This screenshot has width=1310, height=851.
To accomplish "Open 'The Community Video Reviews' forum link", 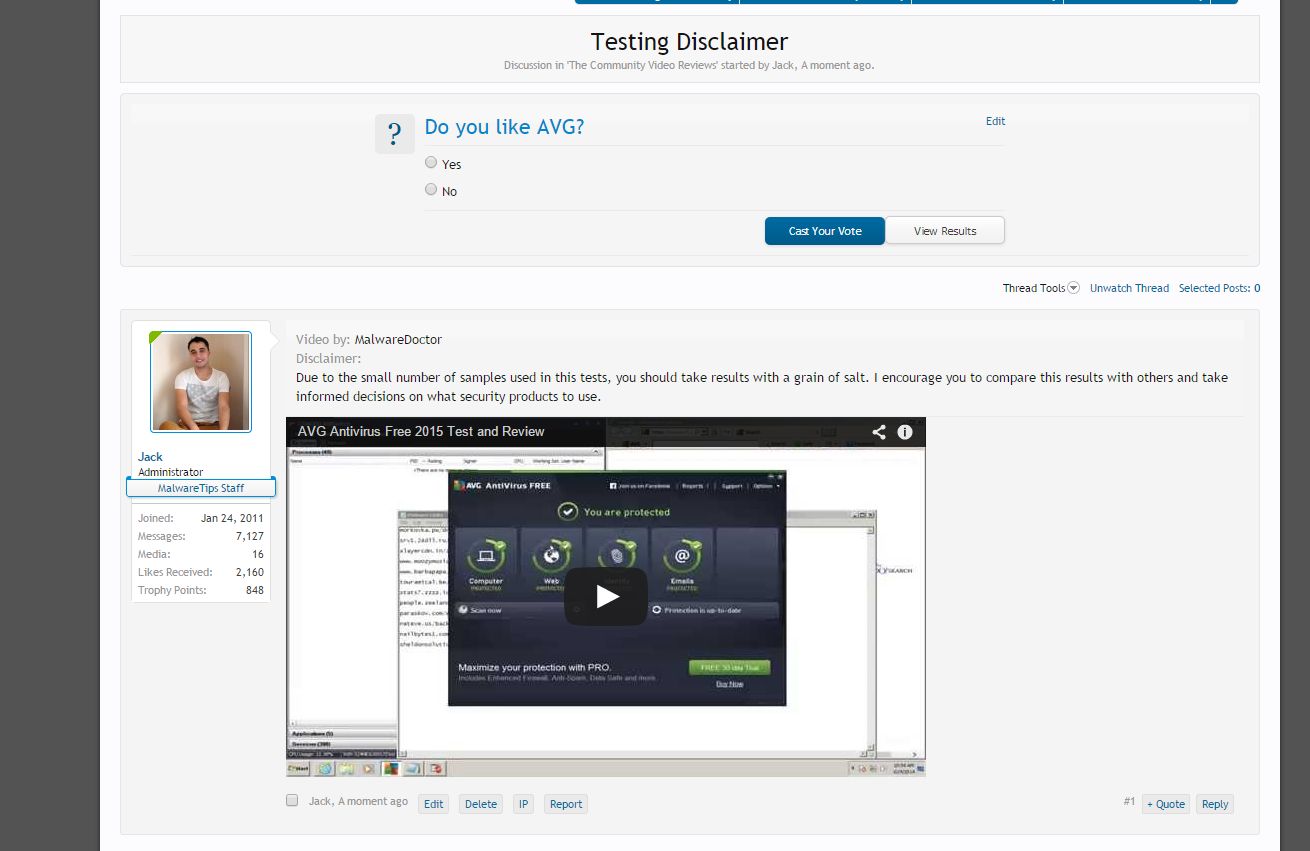I will (x=641, y=65).
